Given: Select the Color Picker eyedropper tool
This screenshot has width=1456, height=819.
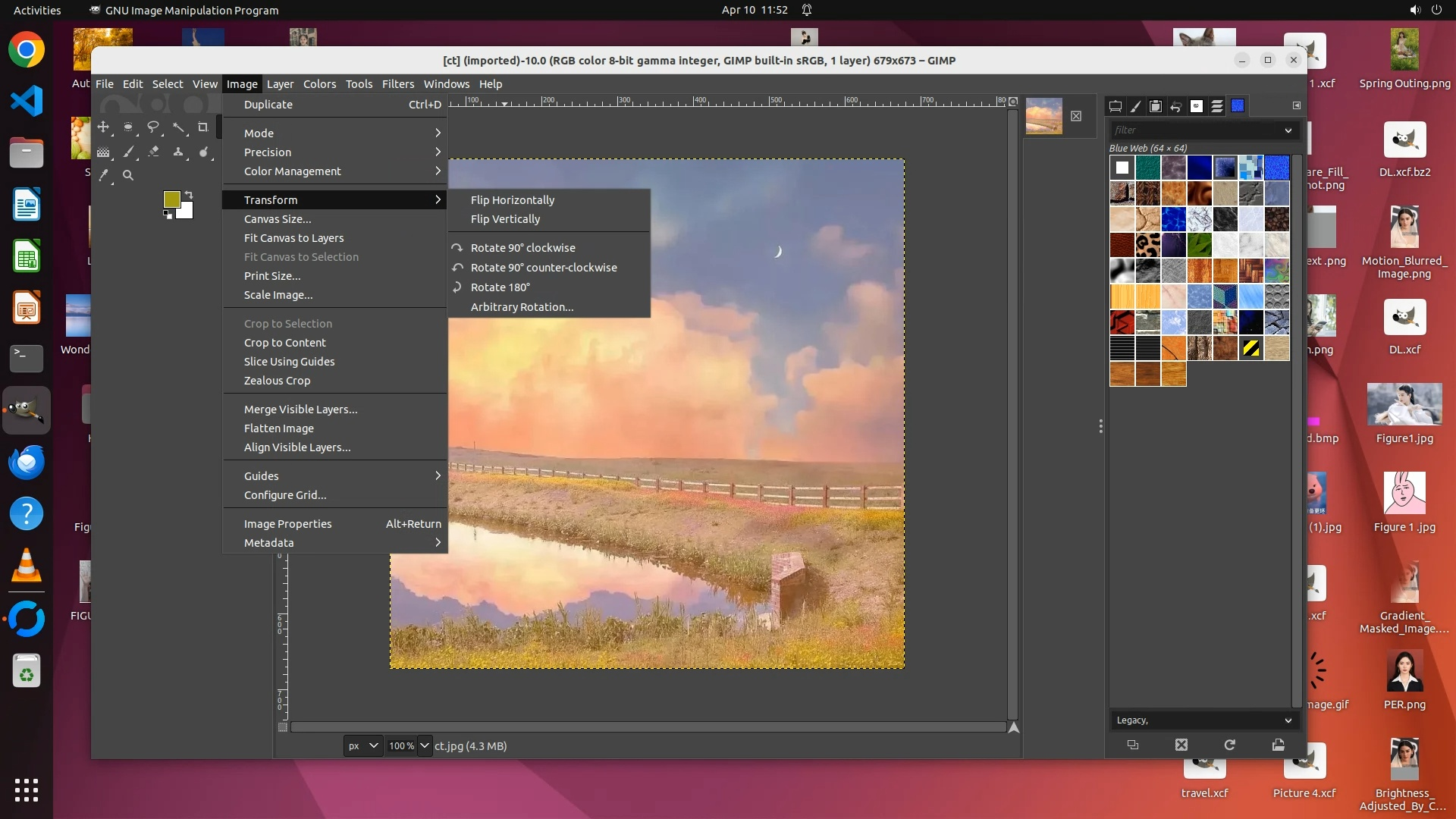Looking at the screenshot, I should click(104, 176).
